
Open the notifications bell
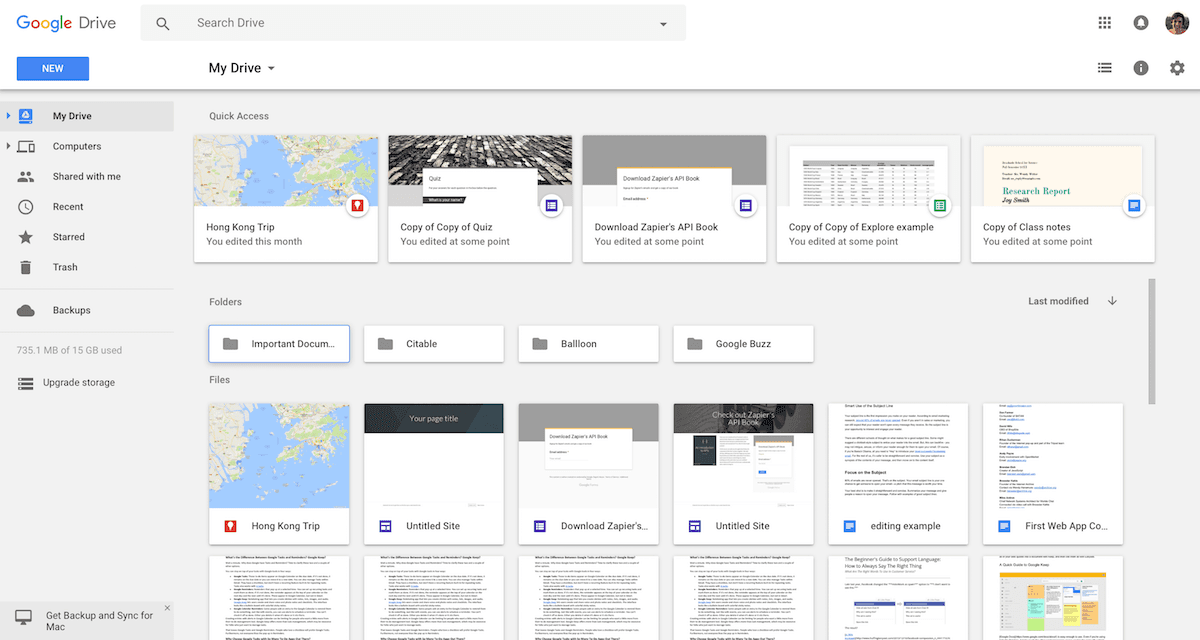(1140, 23)
